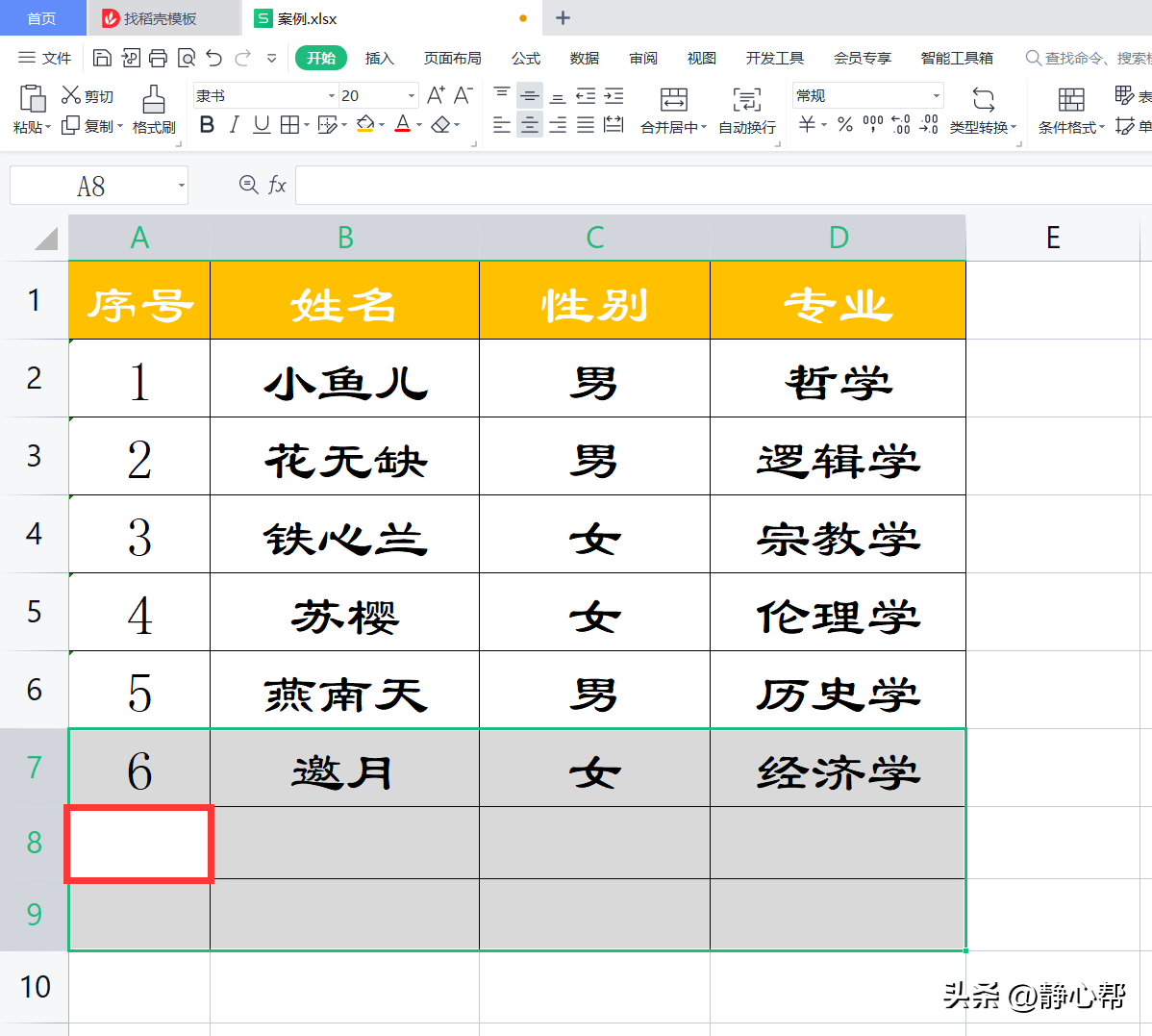Expand the 粘贴 paste options arrow
Image resolution: width=1152 pixels, height=1036 pixels.
(48, 128)
